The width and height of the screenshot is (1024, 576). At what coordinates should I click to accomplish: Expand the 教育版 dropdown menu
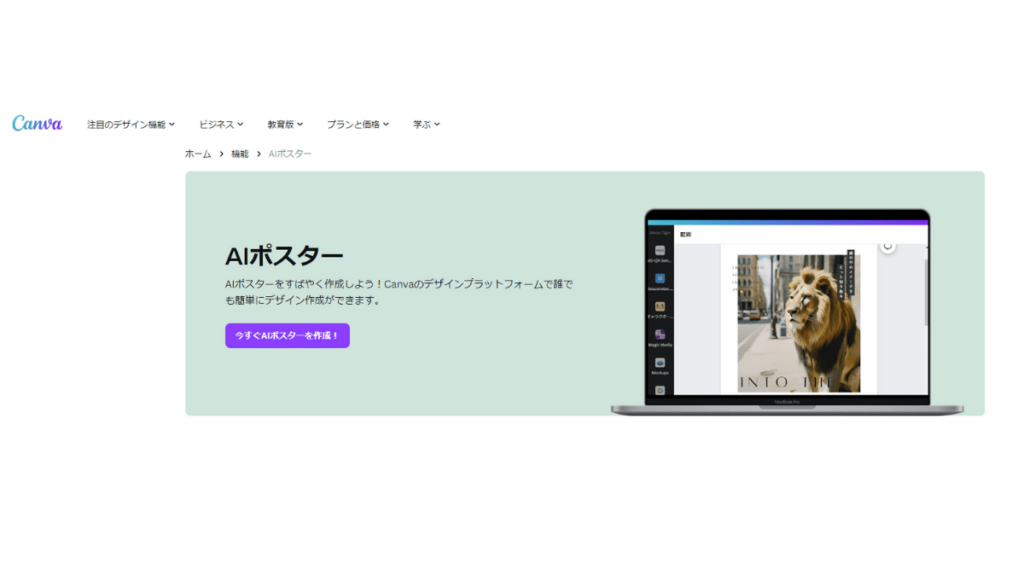(x=285, y=125)
